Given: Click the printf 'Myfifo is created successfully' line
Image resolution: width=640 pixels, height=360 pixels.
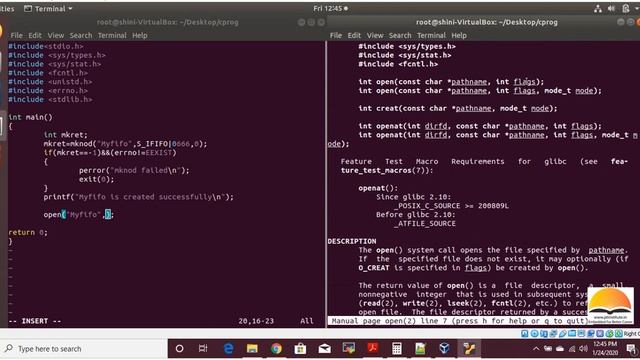Looking at the screenshot, I should (139, 197).
